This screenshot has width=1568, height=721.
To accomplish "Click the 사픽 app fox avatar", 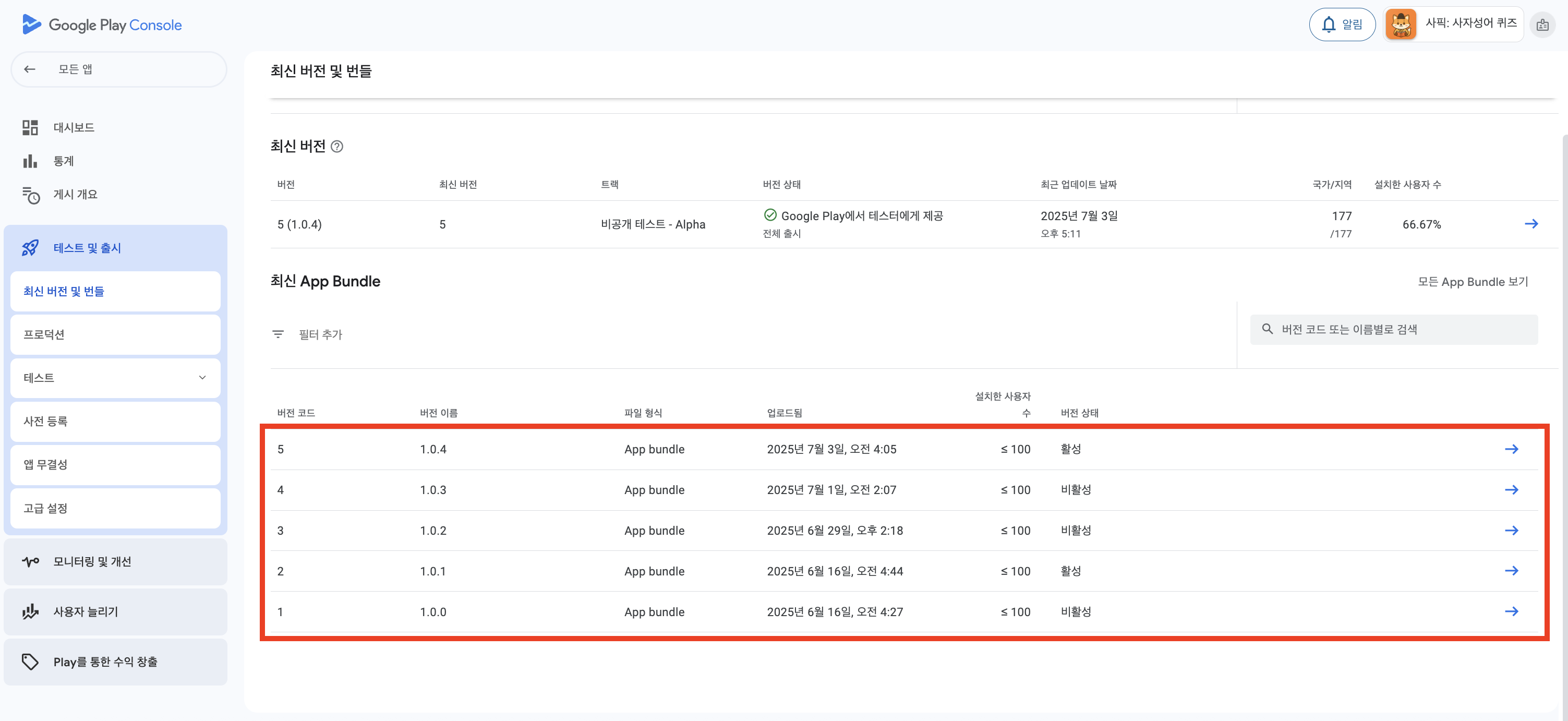I will click(x=1401, y=25).
